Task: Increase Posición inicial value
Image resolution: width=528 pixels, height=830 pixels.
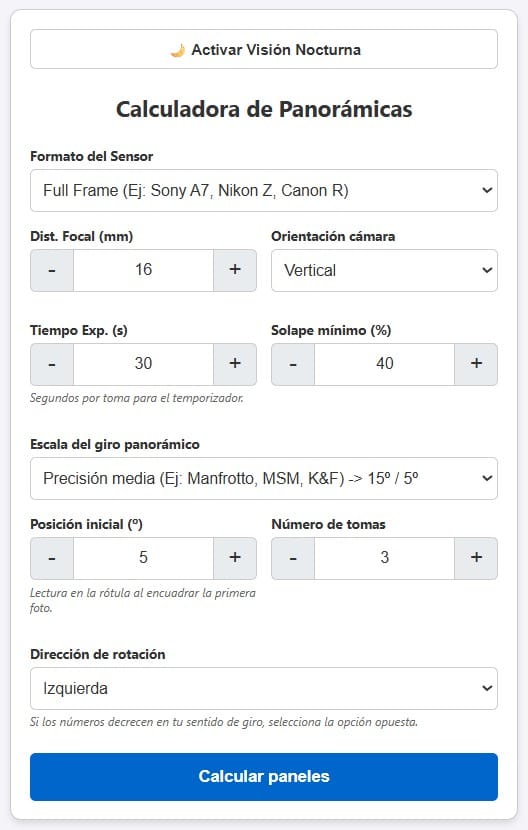Action: [235, 558]
